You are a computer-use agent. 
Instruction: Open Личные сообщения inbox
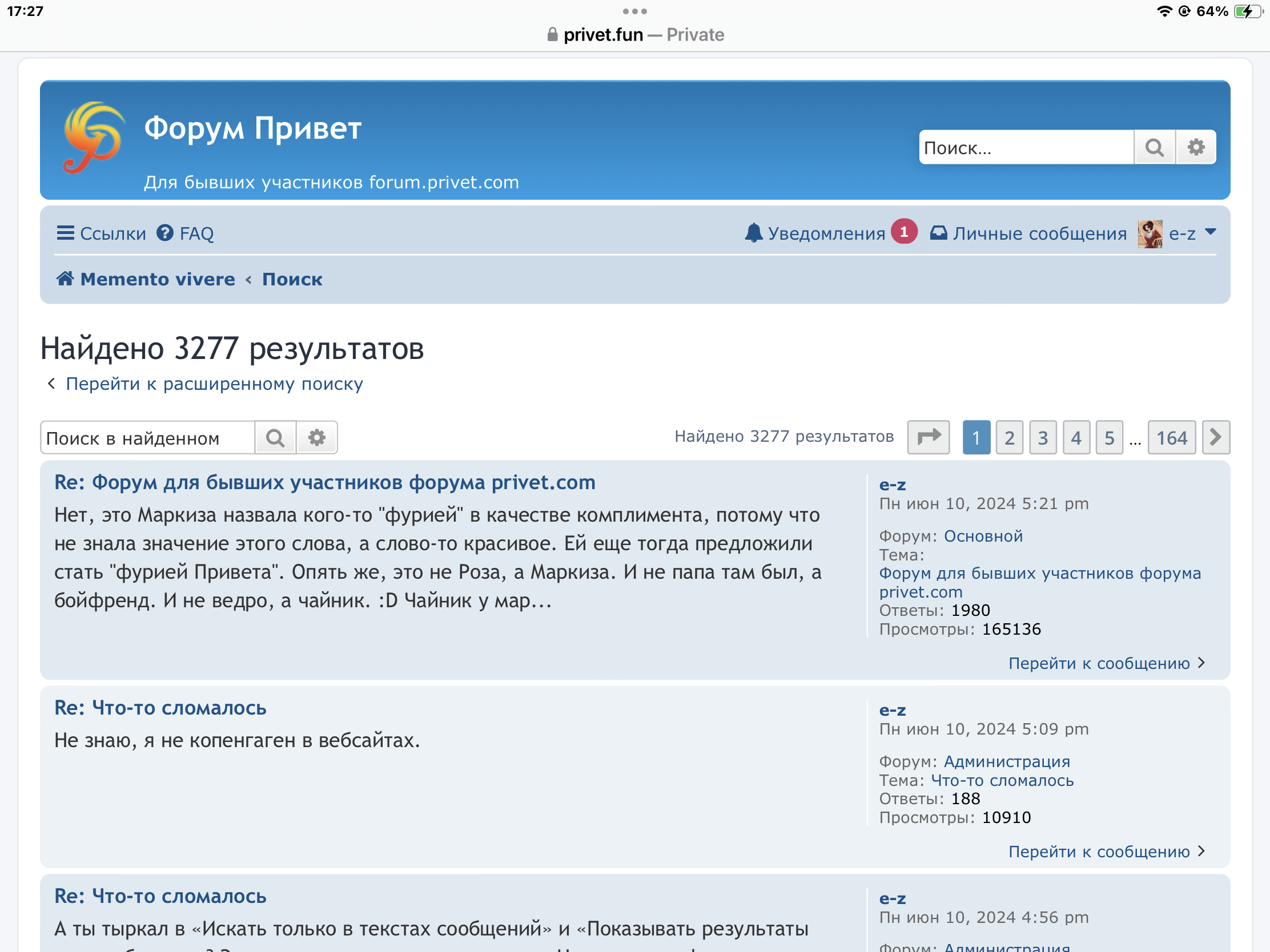1028,233
